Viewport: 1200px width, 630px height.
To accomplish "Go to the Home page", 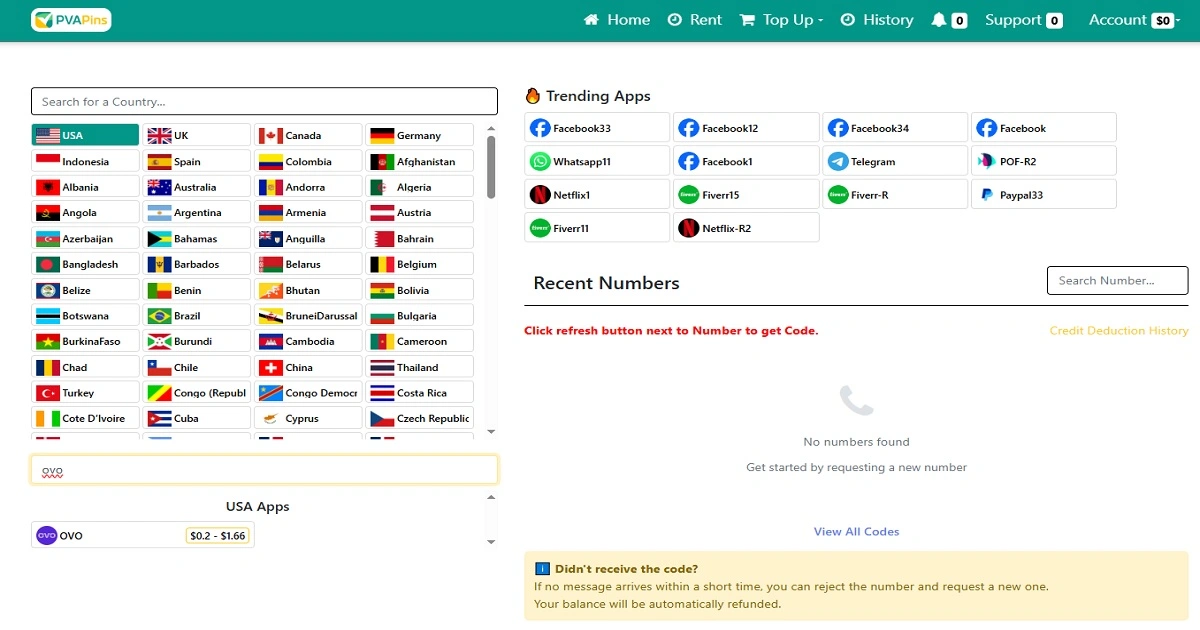I will 617,20.
